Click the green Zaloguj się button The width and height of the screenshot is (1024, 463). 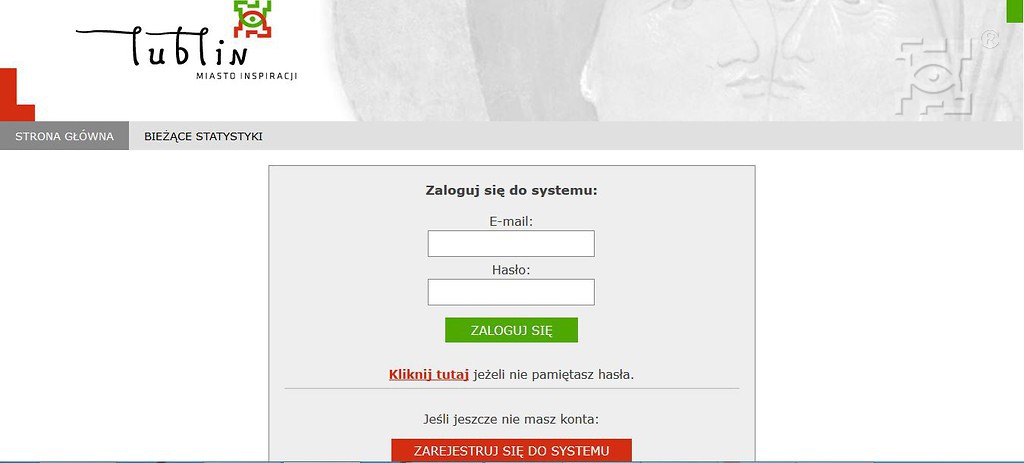point(511,330)
